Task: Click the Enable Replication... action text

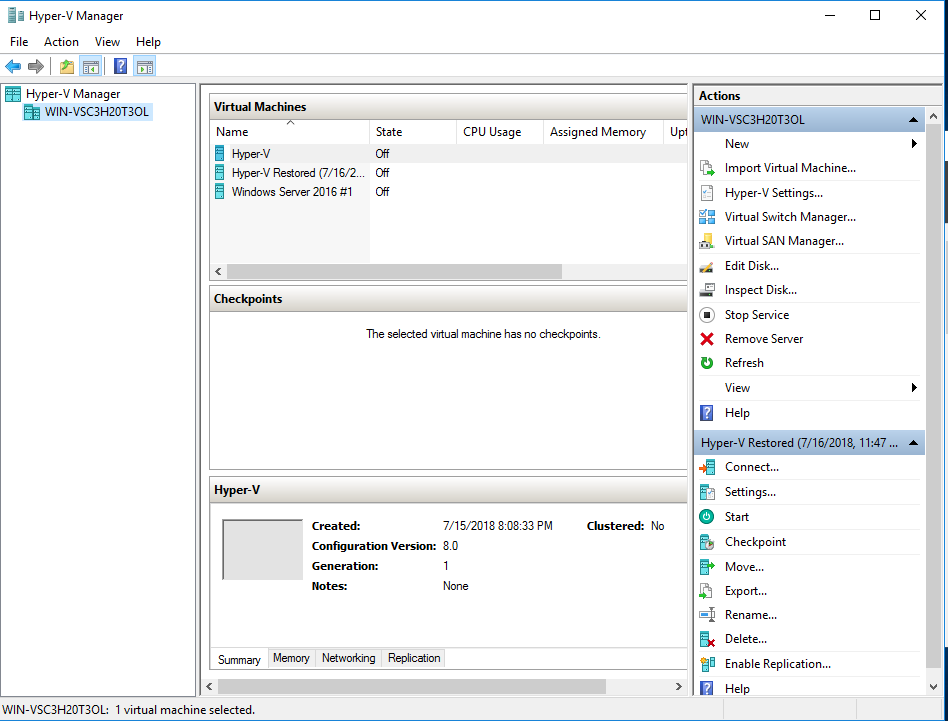Action: click(778, 664)
